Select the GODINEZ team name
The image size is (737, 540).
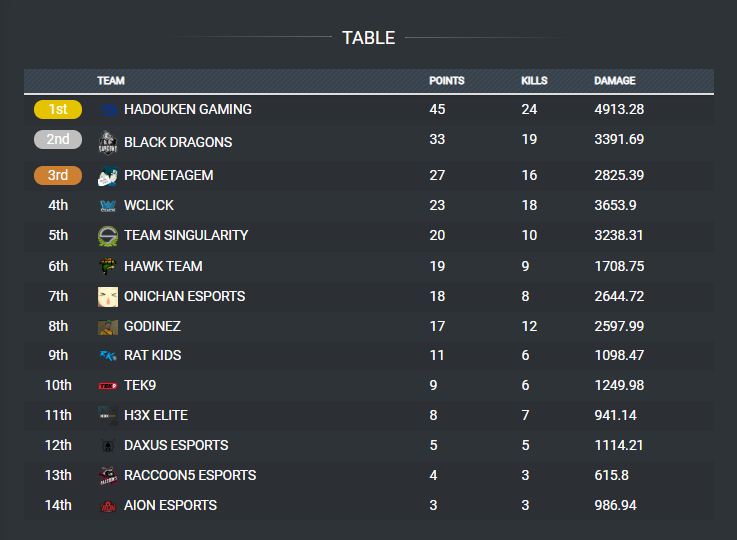(152, 327)
